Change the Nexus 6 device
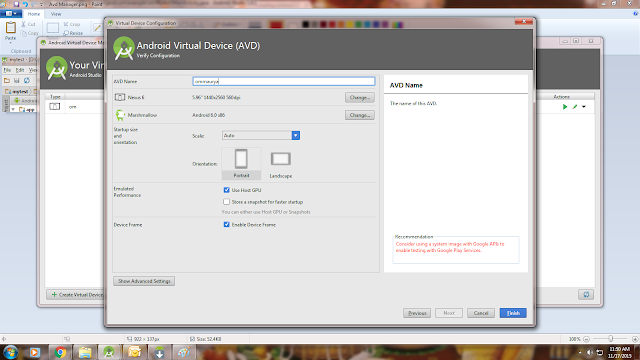The width and height of the screenshot is (640, 360). (360, 98)
